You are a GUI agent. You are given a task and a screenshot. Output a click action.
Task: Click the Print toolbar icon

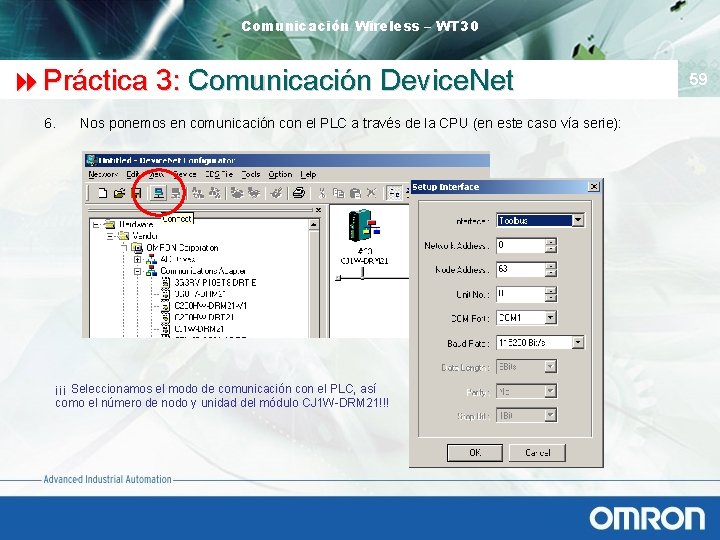[299, 193]
